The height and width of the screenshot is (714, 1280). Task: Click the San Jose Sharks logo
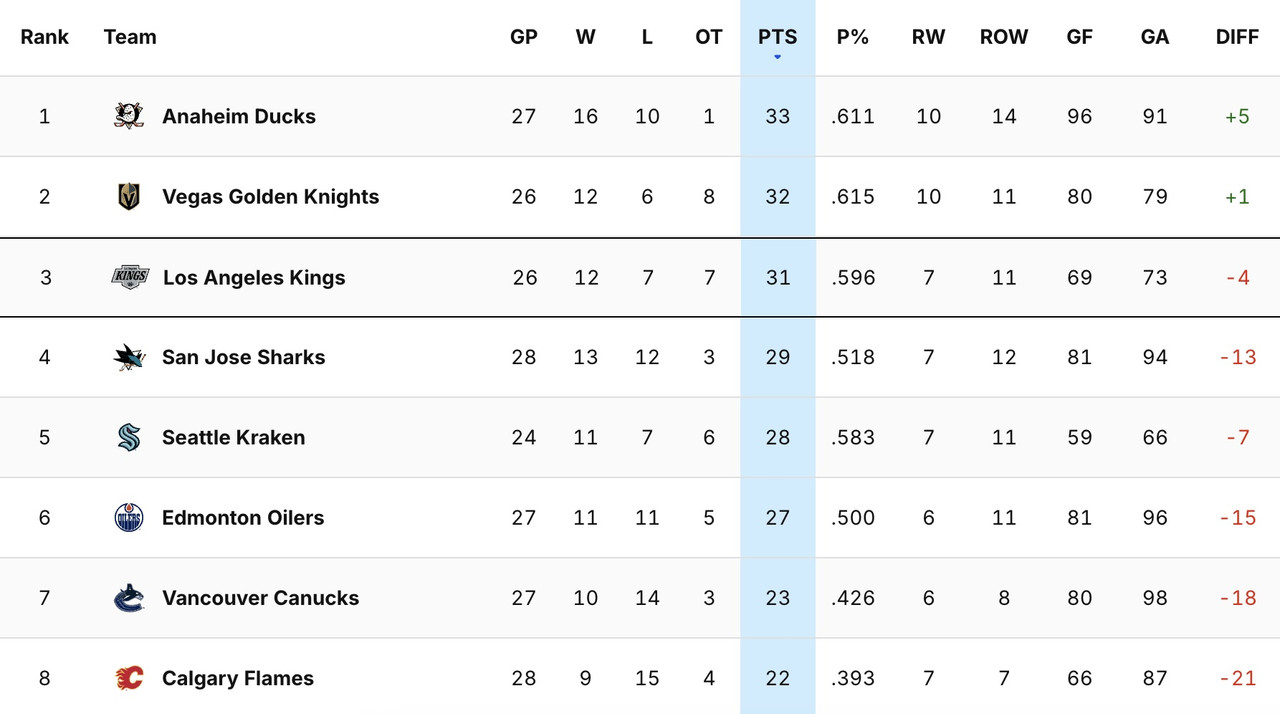(128, 357)
